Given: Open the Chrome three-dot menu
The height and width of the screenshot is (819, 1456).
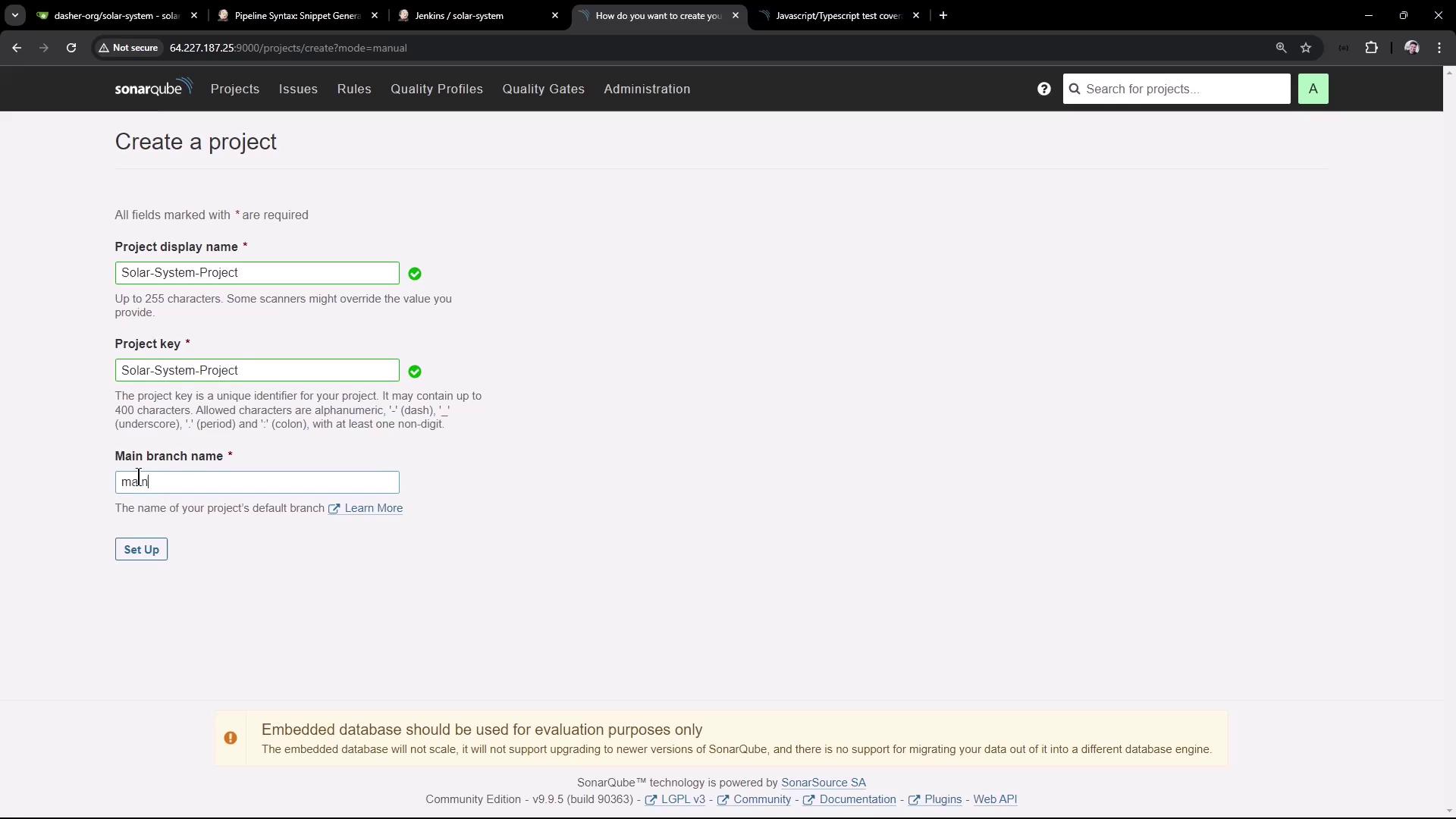Looking at the screenshot, I should pyautogui.click(x=1439, y=48).
